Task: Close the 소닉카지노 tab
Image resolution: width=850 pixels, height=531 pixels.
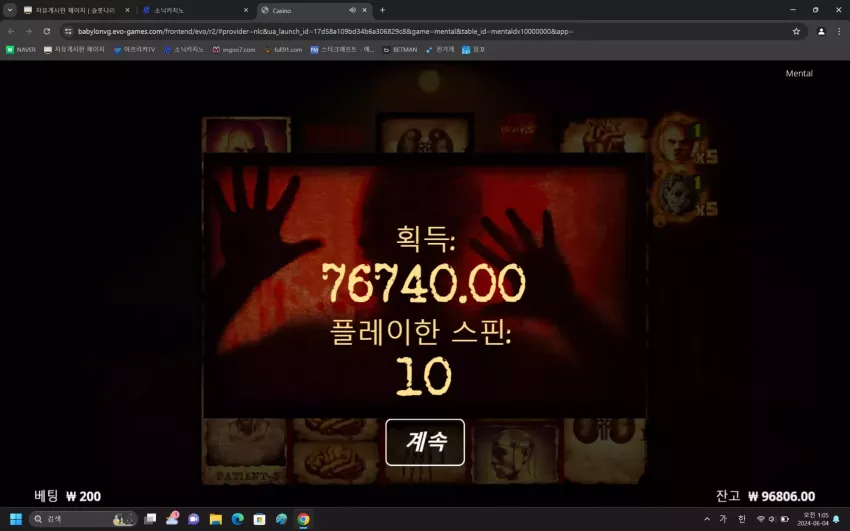Action: 246,10
